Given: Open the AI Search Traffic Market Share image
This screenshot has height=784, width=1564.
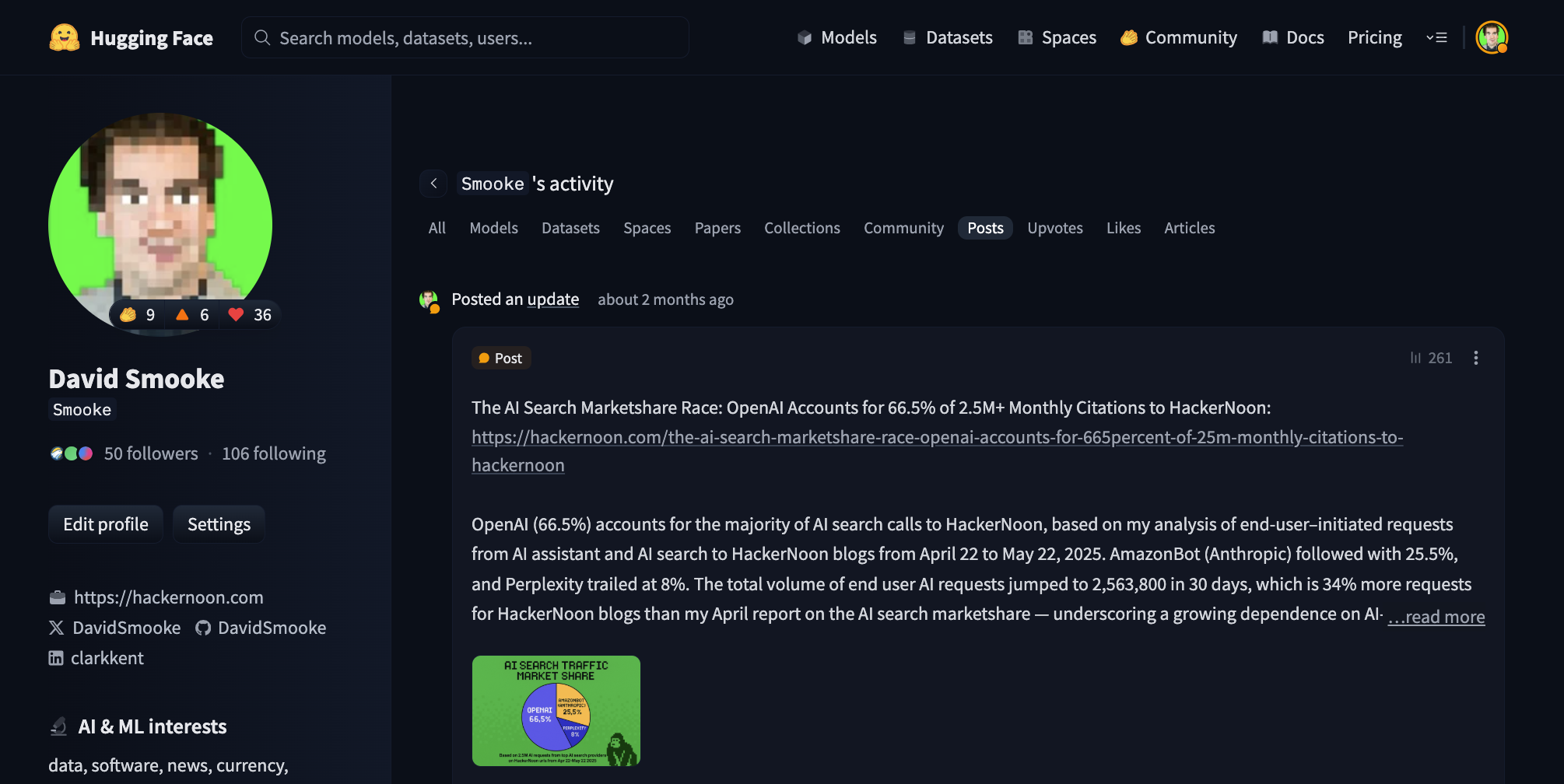Looking at the screenshot, I should click(x=556, y=711).
